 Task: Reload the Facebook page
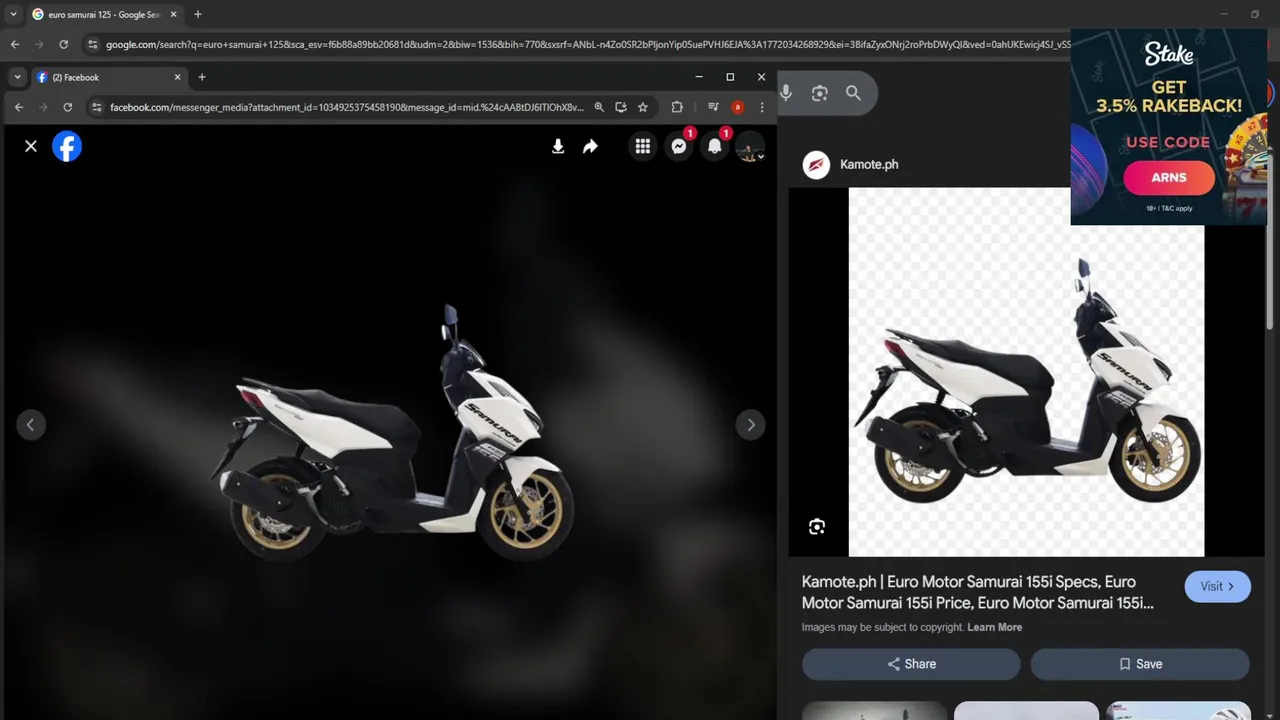(67, 107)
